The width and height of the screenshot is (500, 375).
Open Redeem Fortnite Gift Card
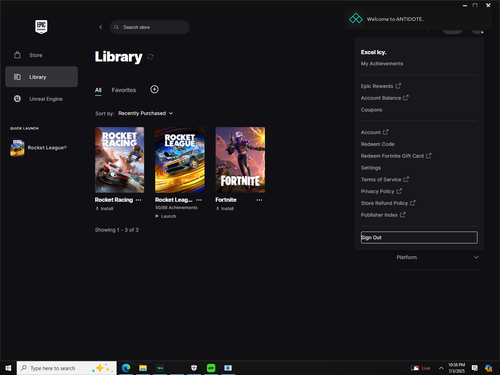396,156
